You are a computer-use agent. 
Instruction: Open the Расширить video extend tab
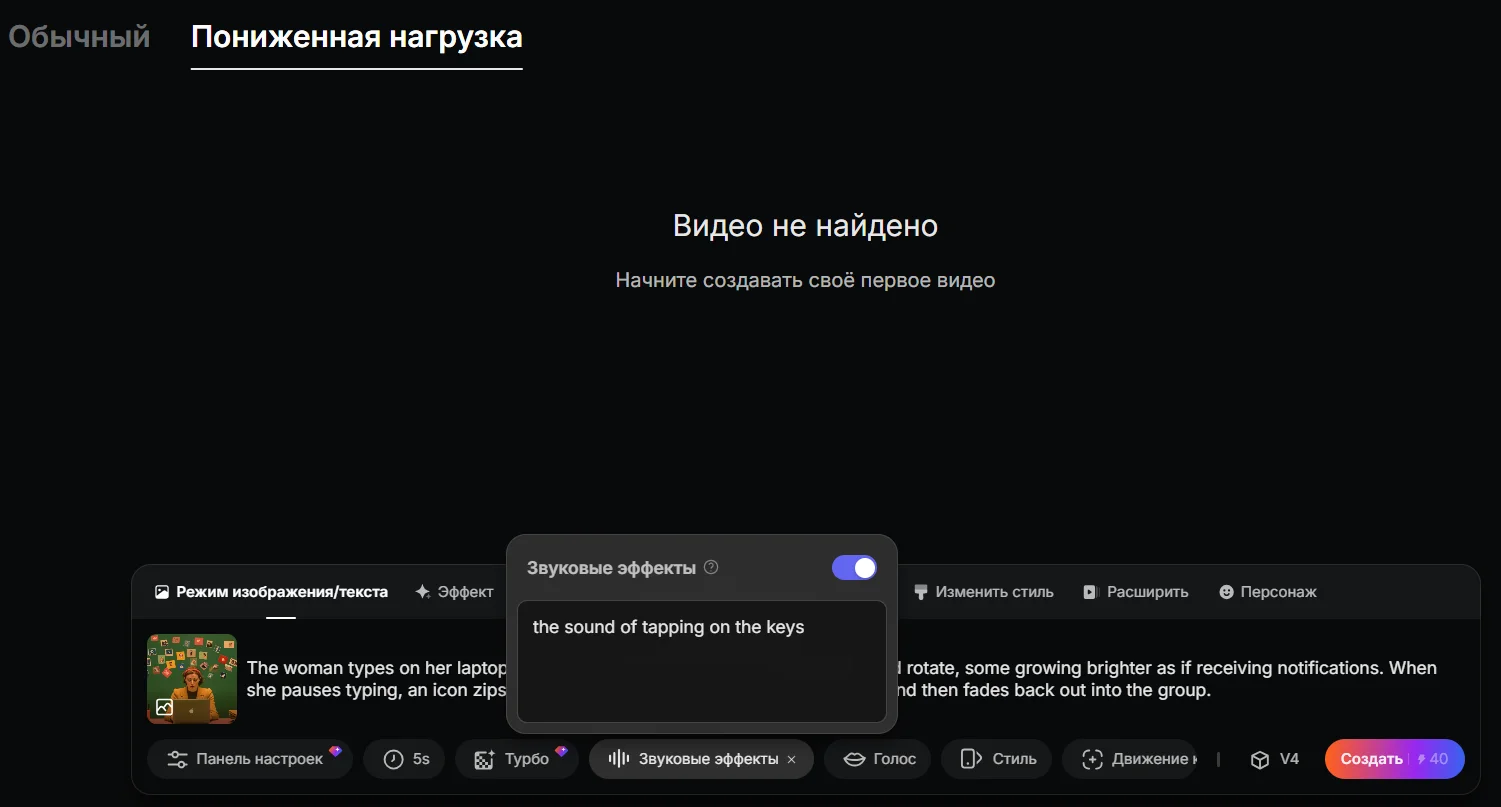(1136, 592)
